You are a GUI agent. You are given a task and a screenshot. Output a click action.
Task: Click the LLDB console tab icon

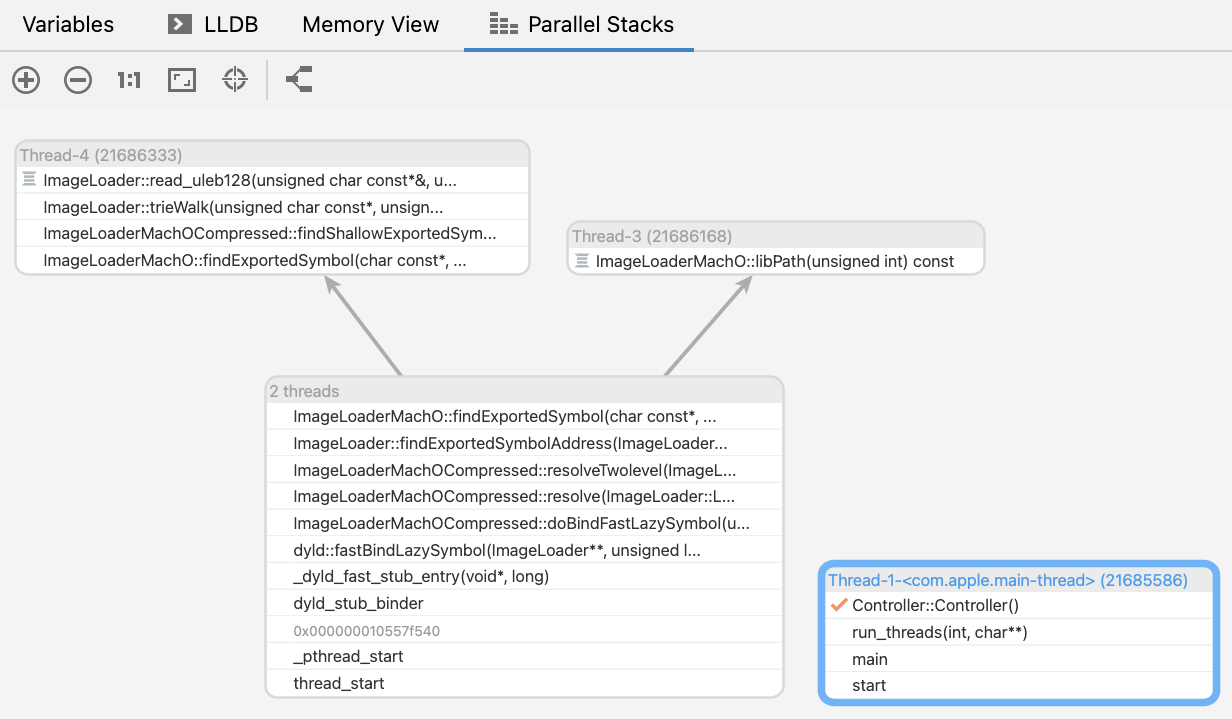(x=180, y=24)
